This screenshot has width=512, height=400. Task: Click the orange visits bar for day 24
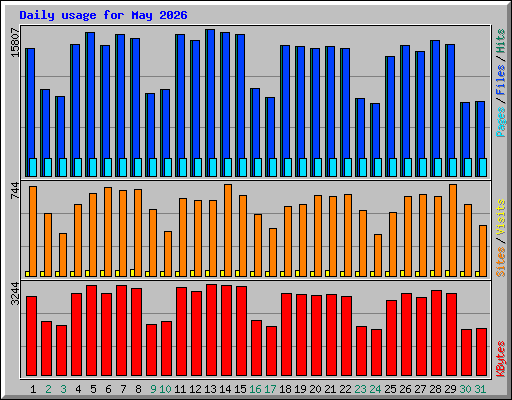378,255
